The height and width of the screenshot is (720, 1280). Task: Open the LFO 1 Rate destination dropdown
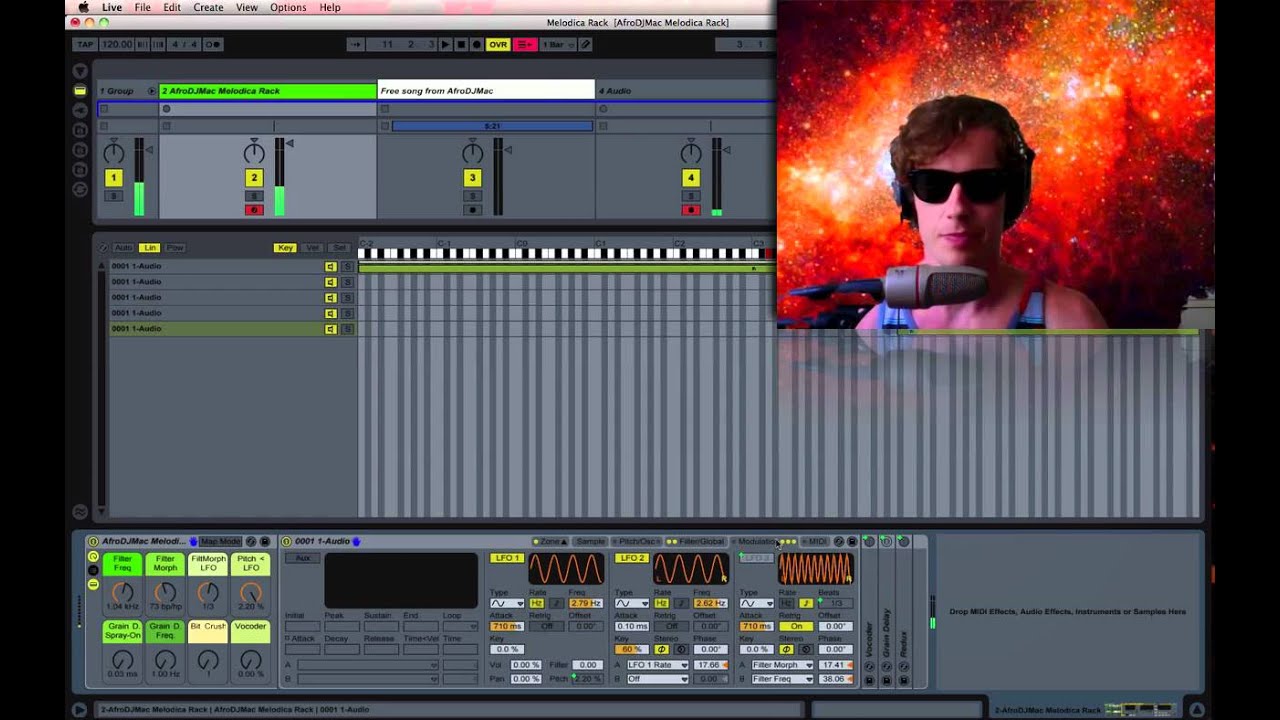[x=657, y=665]
